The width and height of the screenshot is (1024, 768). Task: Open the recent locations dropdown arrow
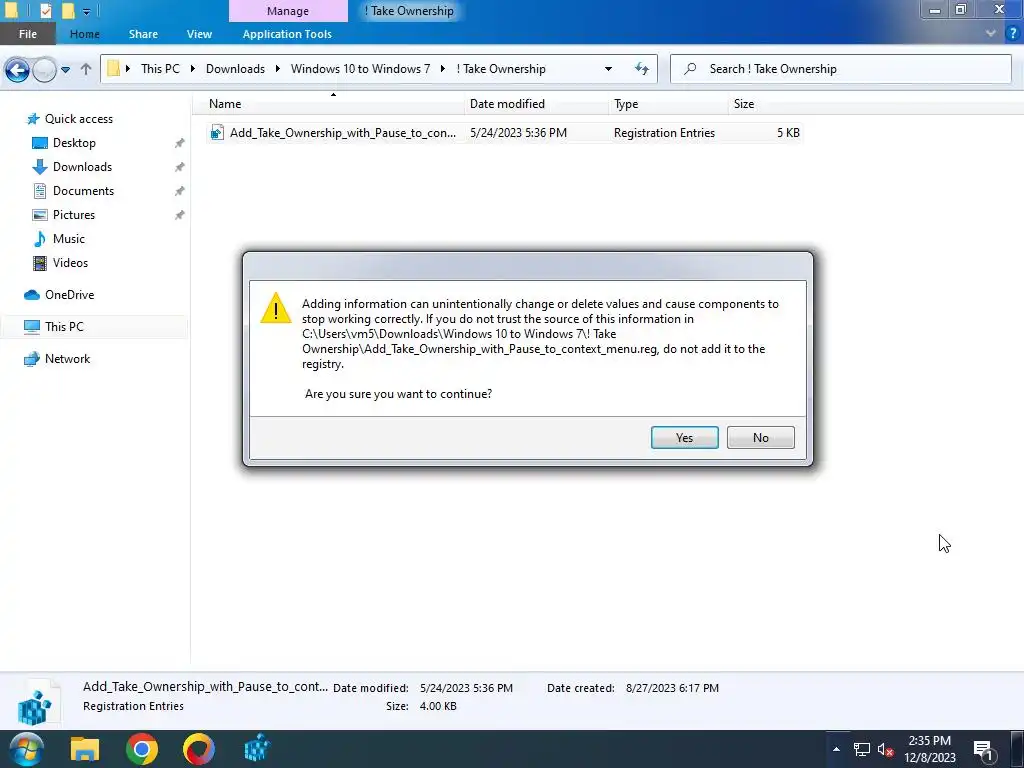[x=65, y=69]
